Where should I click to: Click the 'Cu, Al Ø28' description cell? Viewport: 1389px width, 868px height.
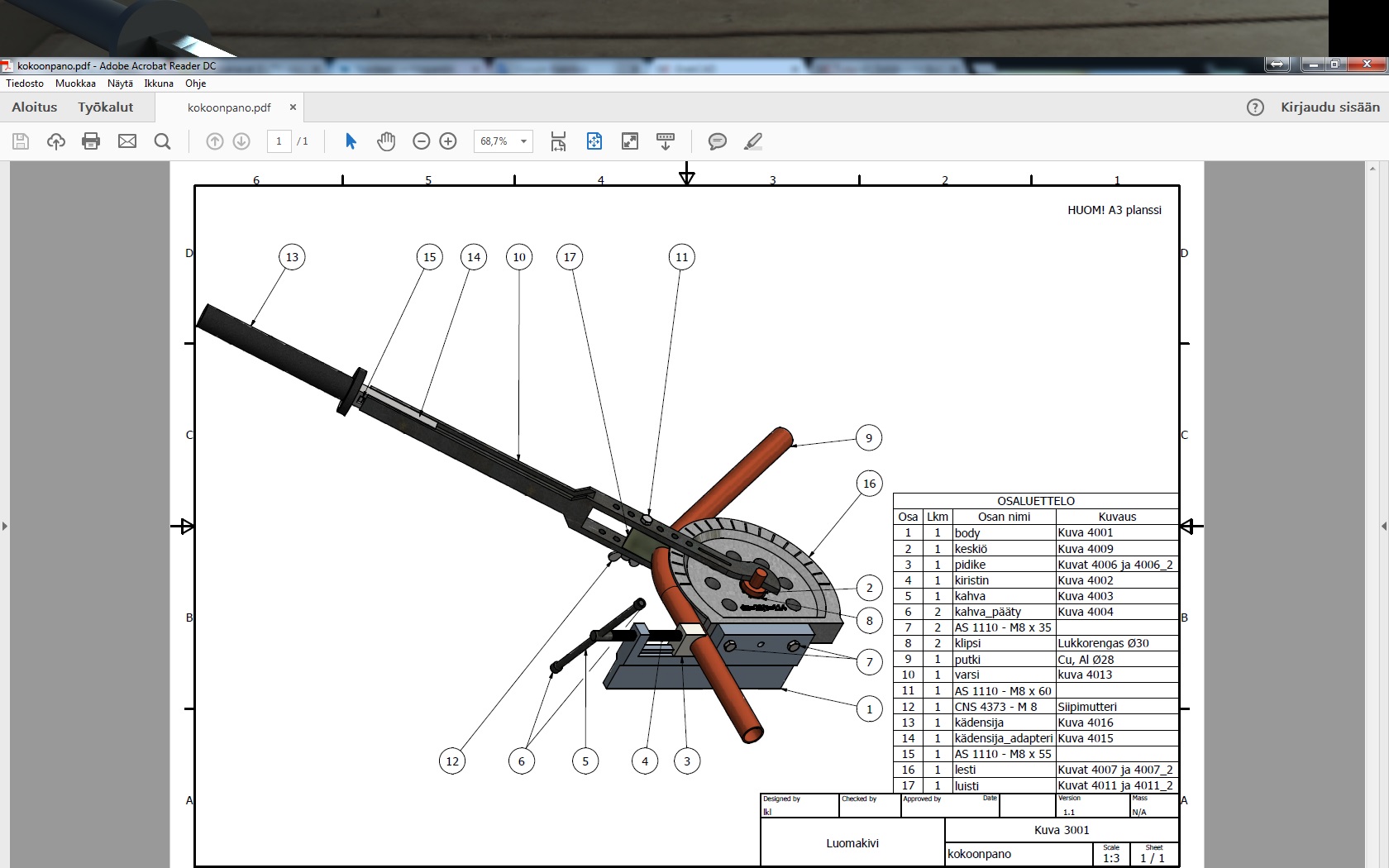click(x=1117, y=660)
